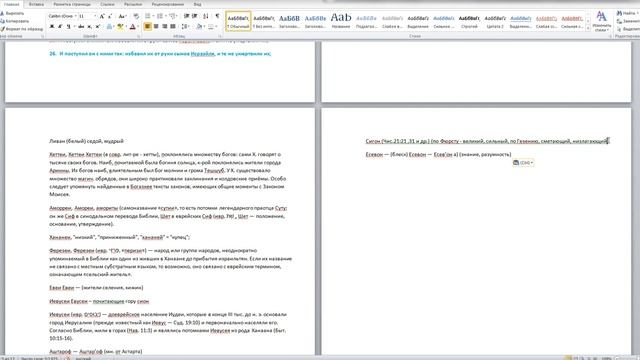Open the Font dialog launcher

[138, 36]
